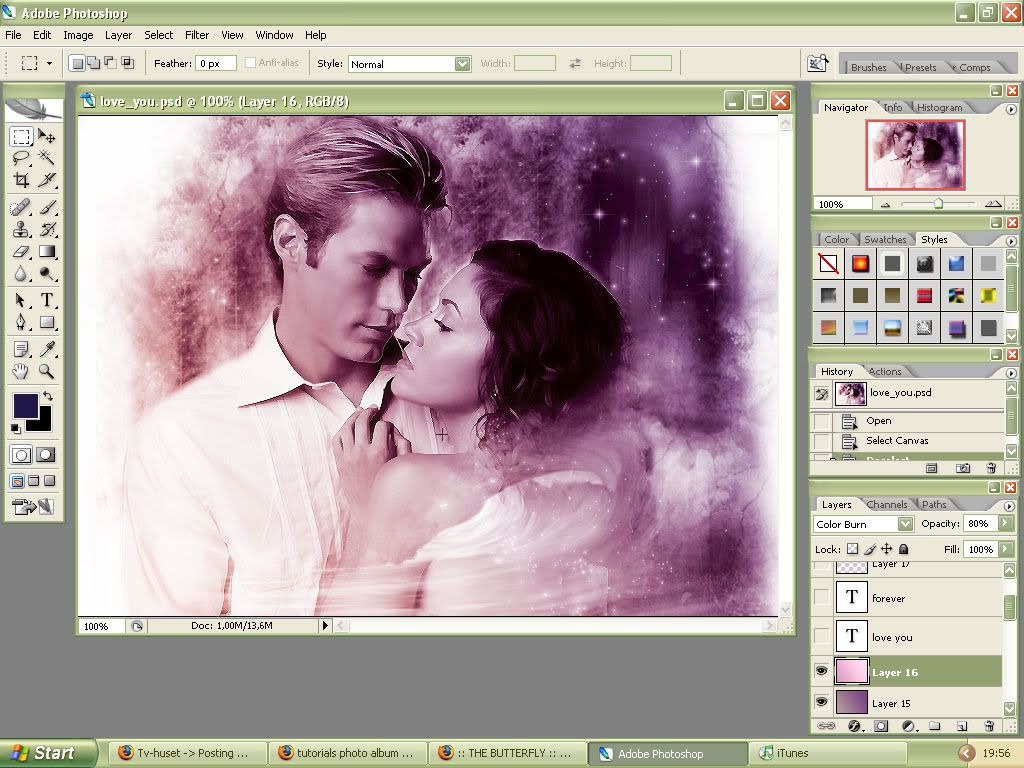The height and width of the screenshot is (768, 1024).
Task: Click the Navigator zoom slider handle
Action: coord(938,203)
